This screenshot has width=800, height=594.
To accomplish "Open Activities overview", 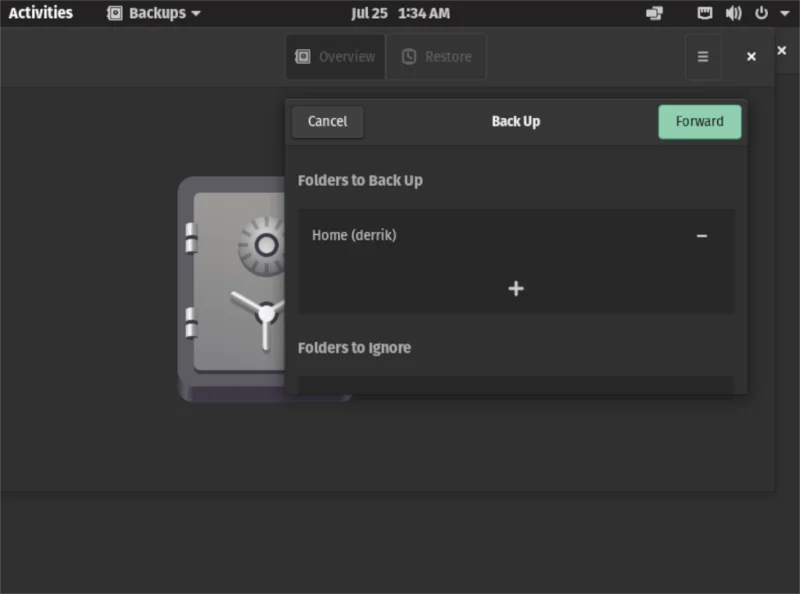I will pos(41,13).
